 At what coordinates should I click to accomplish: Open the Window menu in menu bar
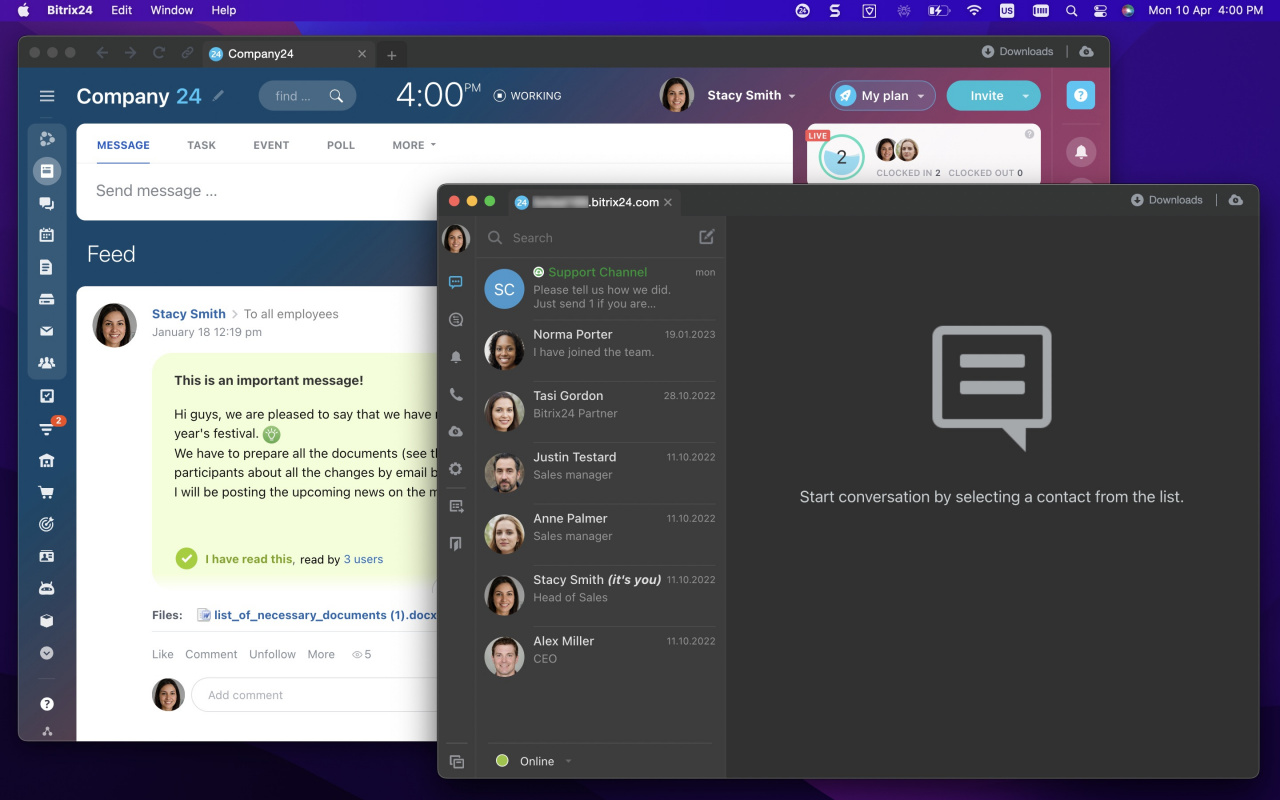tap(172, 10)
